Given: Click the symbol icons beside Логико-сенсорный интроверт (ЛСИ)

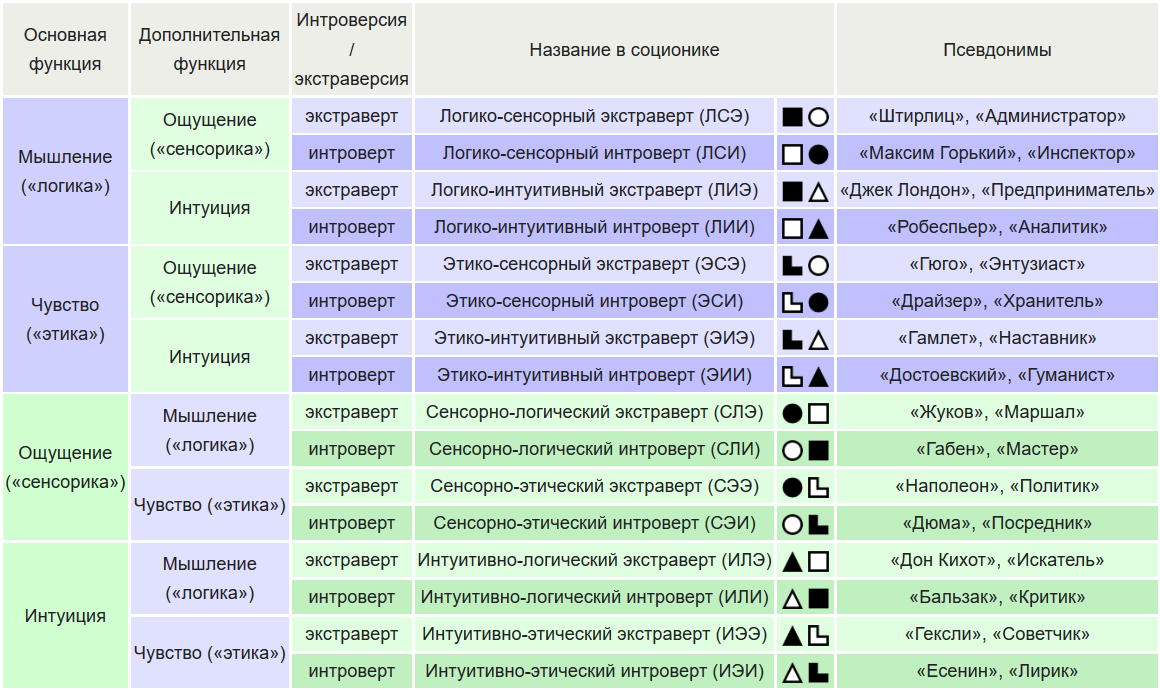Looking at the screenshot, I should click(805, 154).
